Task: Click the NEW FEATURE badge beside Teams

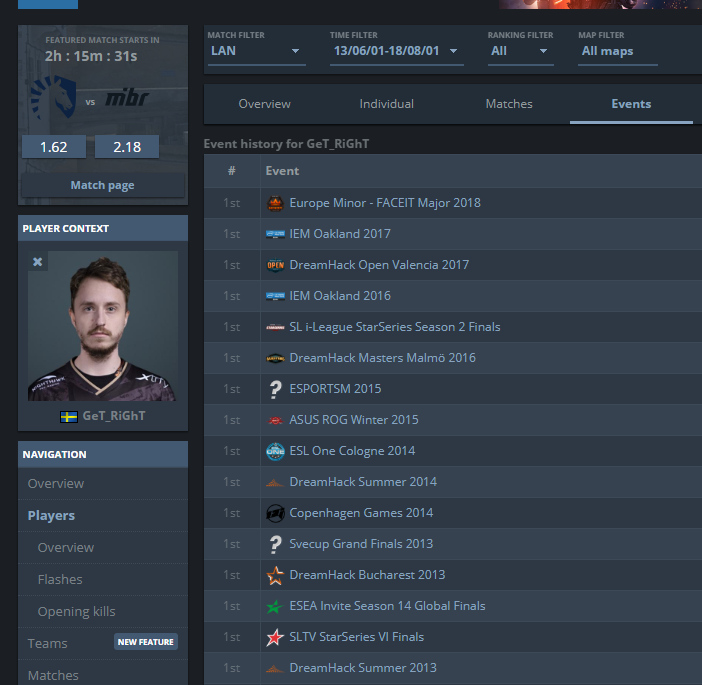Action: point(146,642)
